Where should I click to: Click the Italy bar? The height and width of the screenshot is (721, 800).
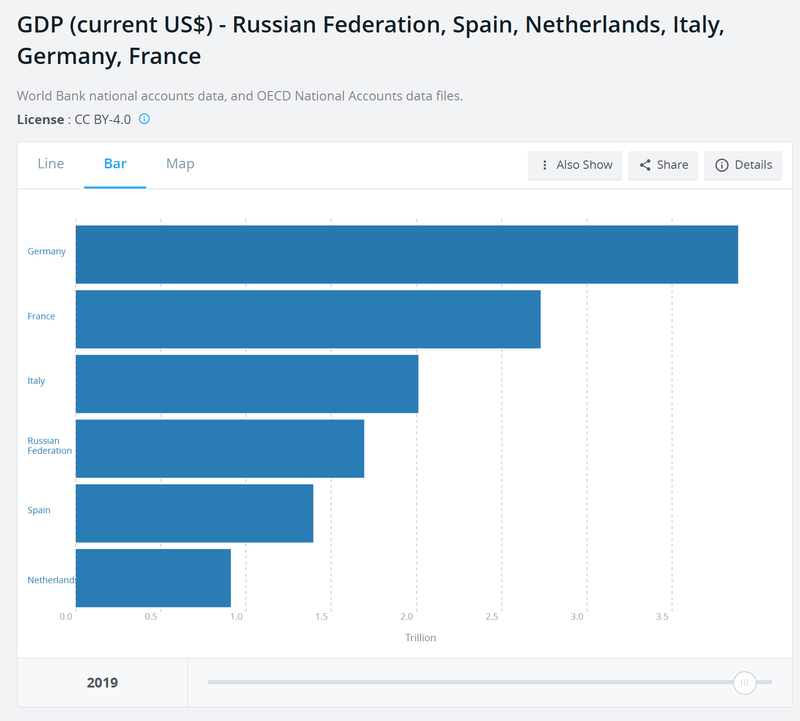(247, 384)
